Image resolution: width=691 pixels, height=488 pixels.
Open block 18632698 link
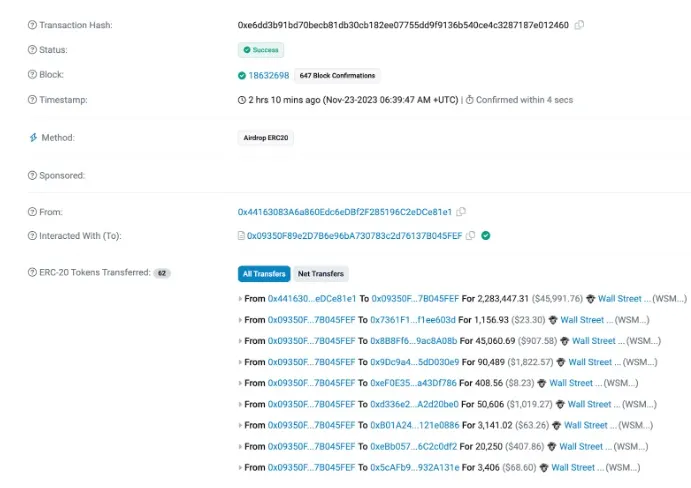268,75
